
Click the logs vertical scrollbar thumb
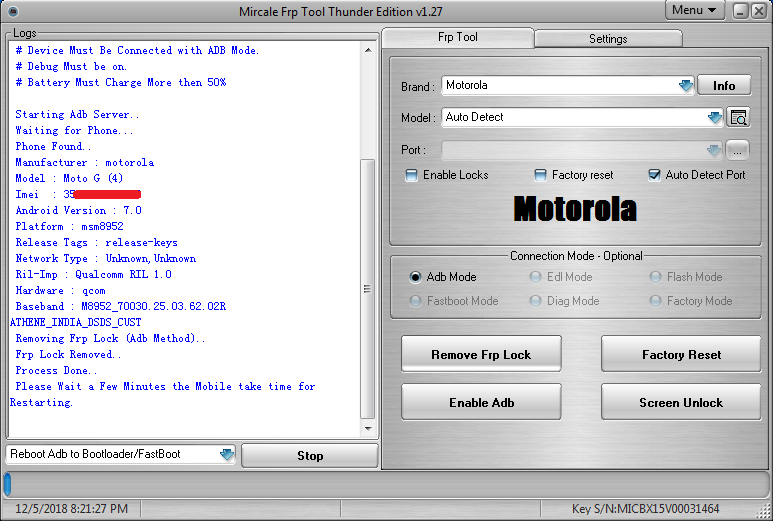point(368,289)
